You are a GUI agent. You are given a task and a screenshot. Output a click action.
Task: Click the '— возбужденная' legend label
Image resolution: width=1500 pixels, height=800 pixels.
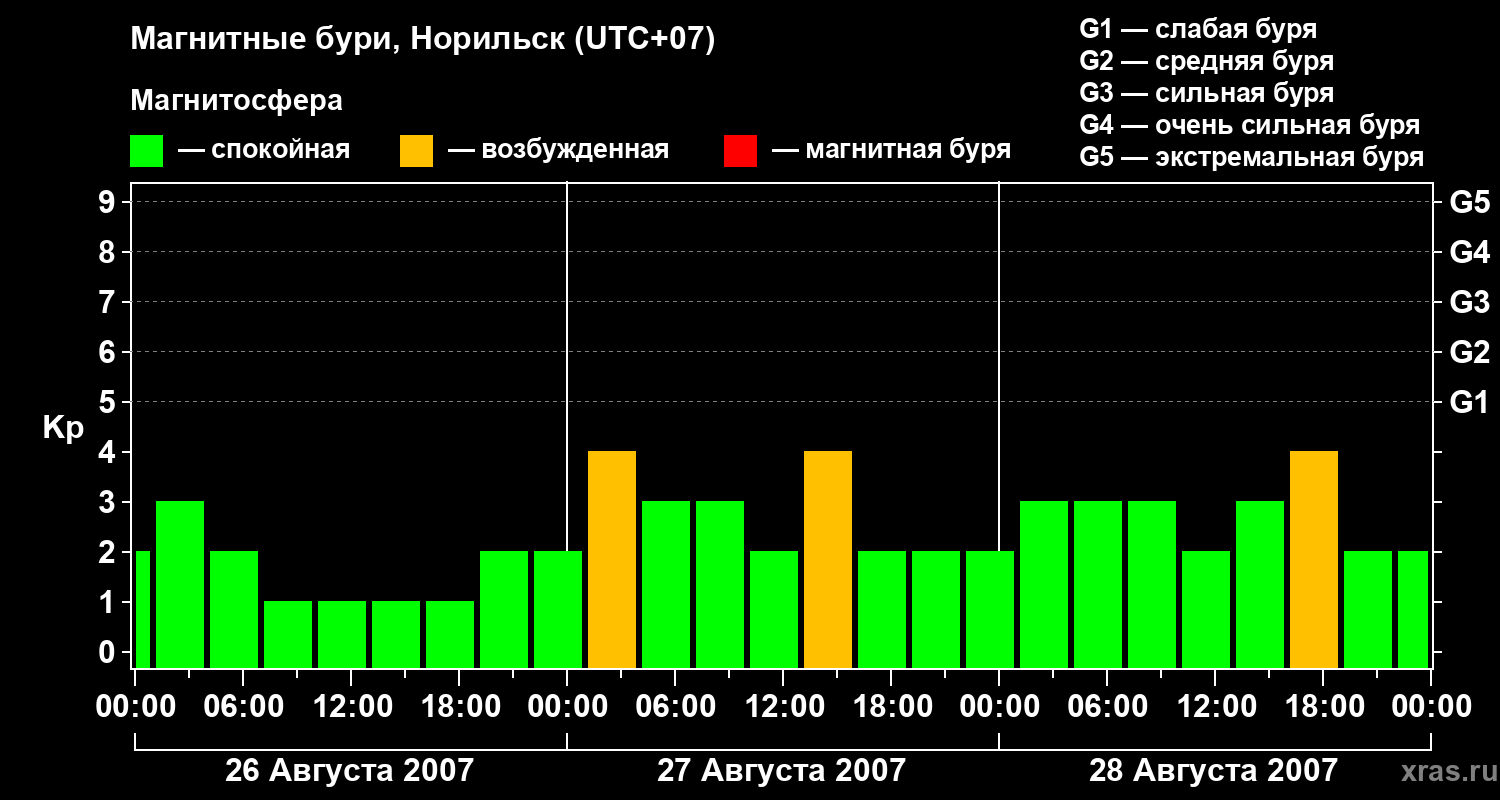click(558, 150)
